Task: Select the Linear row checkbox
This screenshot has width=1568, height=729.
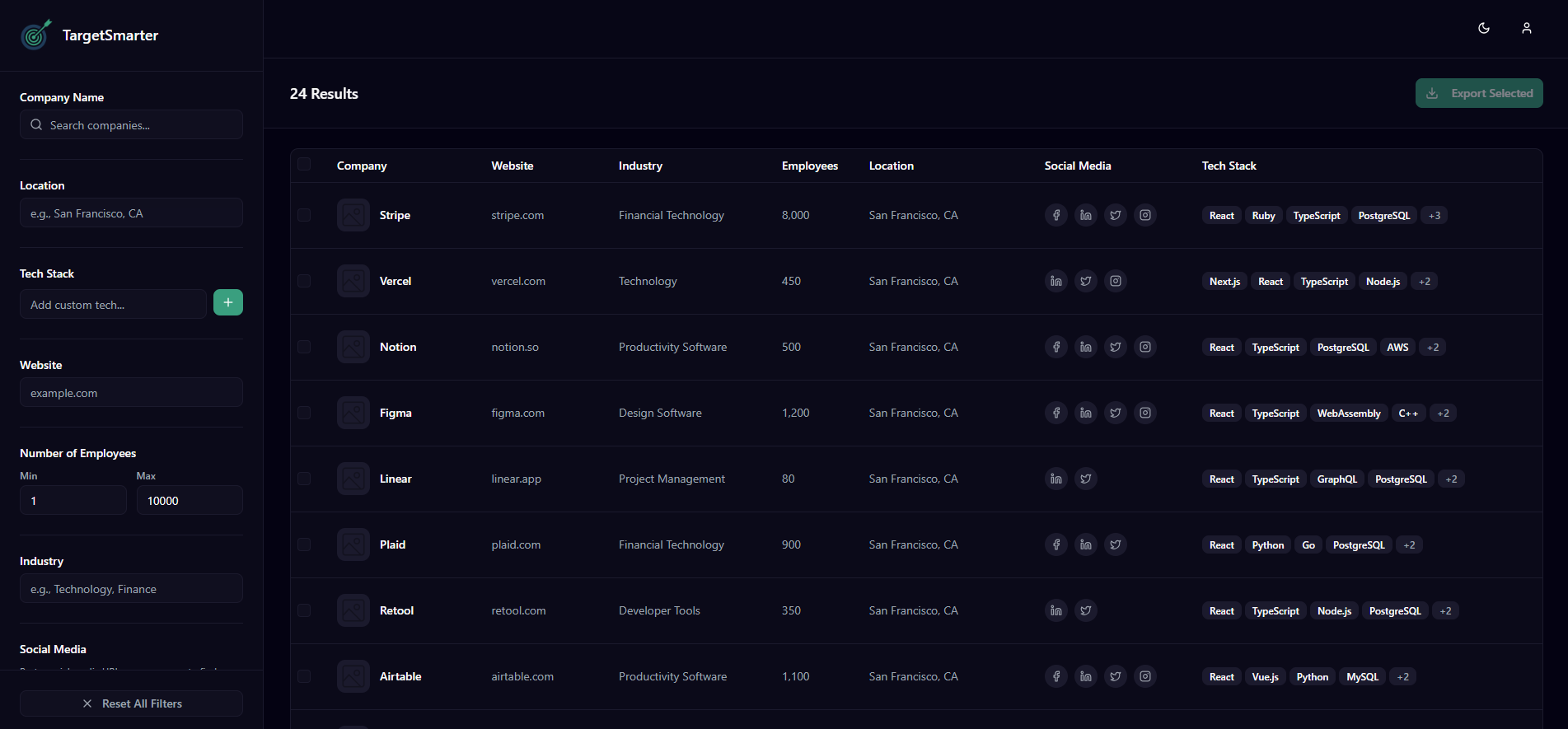Action: click(304, 479)
